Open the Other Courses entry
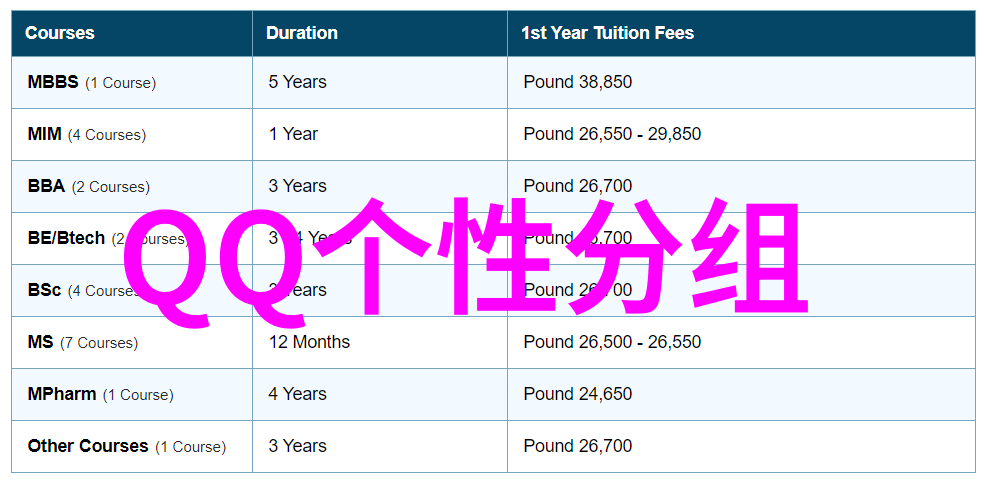 coord(88,447)
